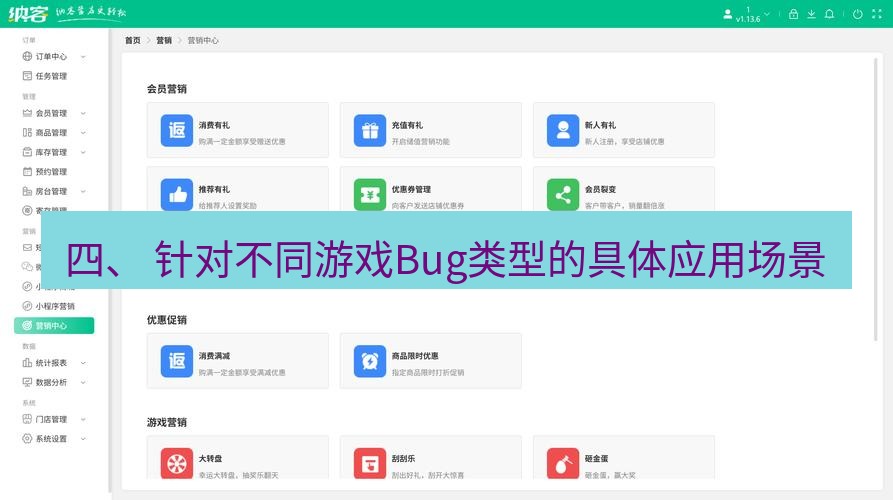
Task: Click the 统计报表 chart icon
Action: click(27, 363)
